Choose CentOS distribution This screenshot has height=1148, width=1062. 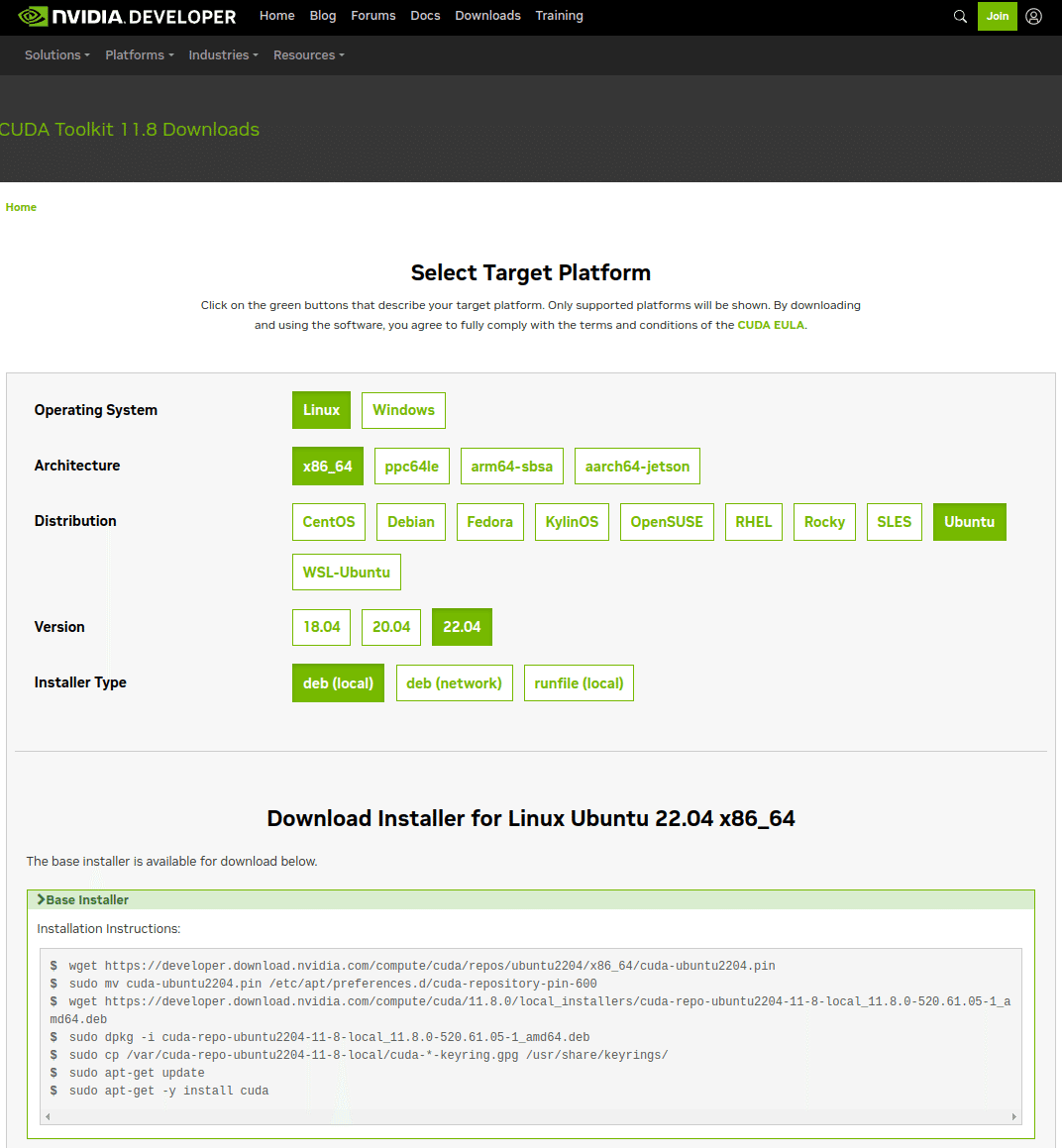329,522
